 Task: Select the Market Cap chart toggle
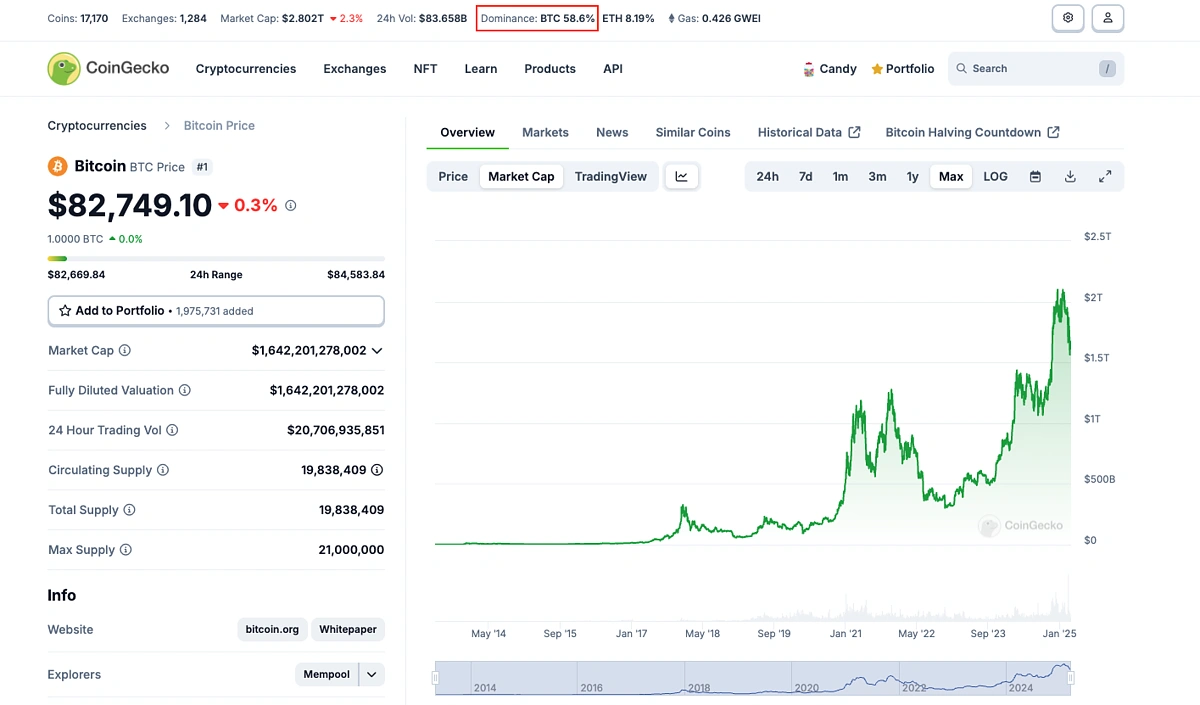coord(521,176)
